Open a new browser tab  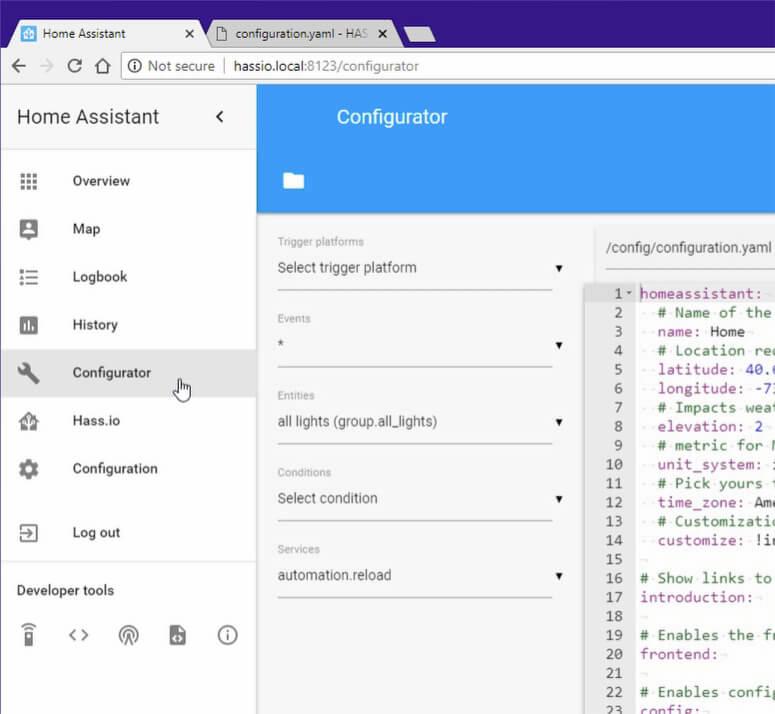click(420, 34)
